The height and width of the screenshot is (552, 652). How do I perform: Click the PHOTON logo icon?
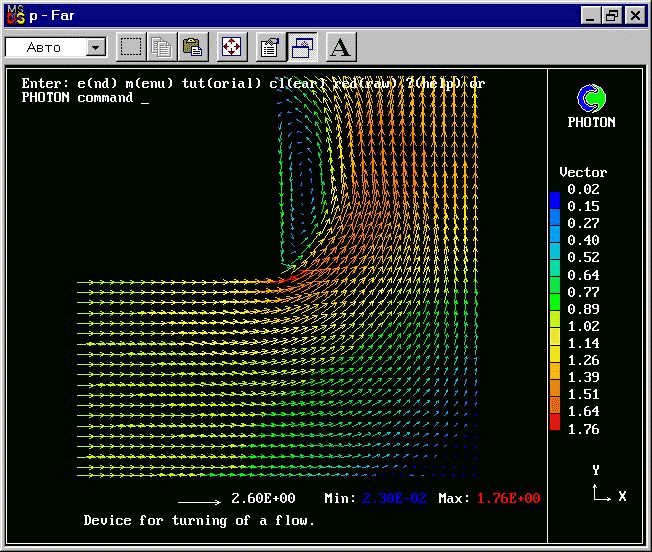[591, 99]
